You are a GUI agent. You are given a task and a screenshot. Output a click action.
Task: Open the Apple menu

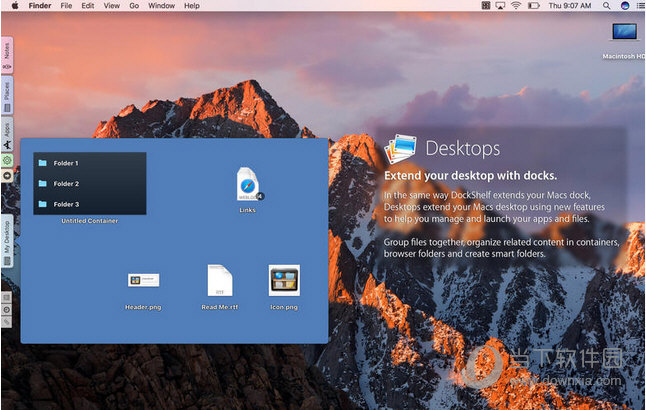pyautogui.click(x=15, y=6)
